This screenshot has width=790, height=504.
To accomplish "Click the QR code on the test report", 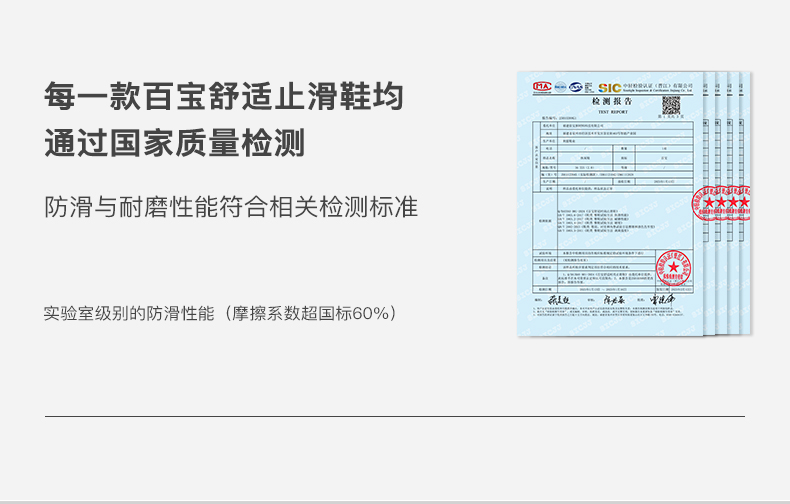I will click(x=671, y=105).
